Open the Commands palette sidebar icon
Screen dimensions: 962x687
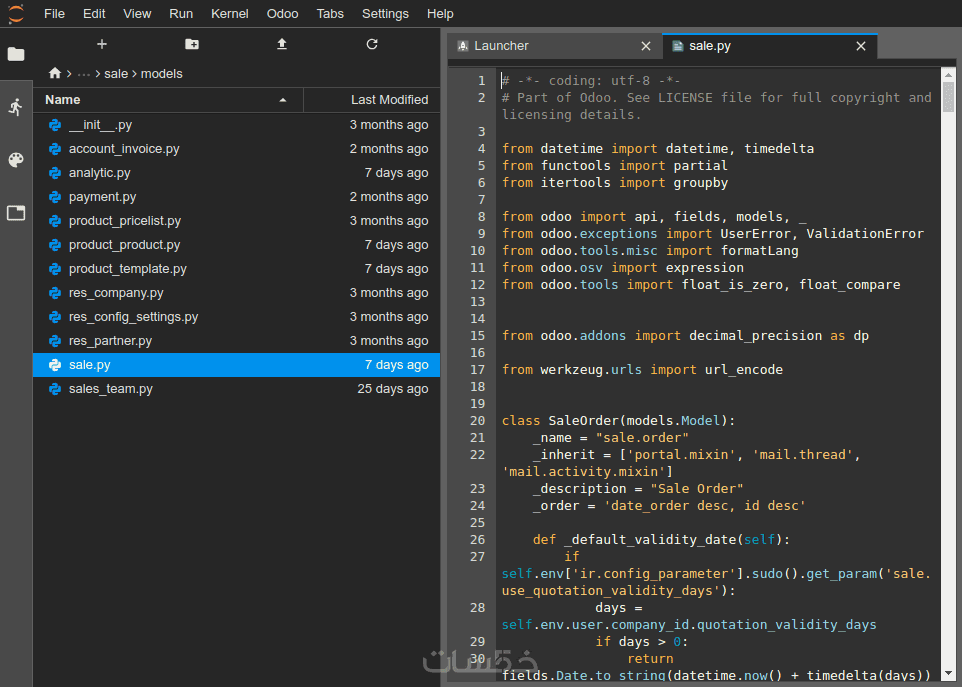[x=16, y=160]
